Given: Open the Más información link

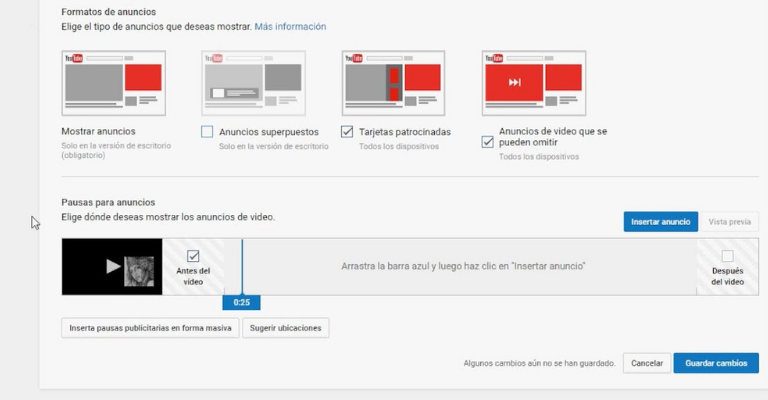Looking at the screenshot, I should [x=290, y=26].
